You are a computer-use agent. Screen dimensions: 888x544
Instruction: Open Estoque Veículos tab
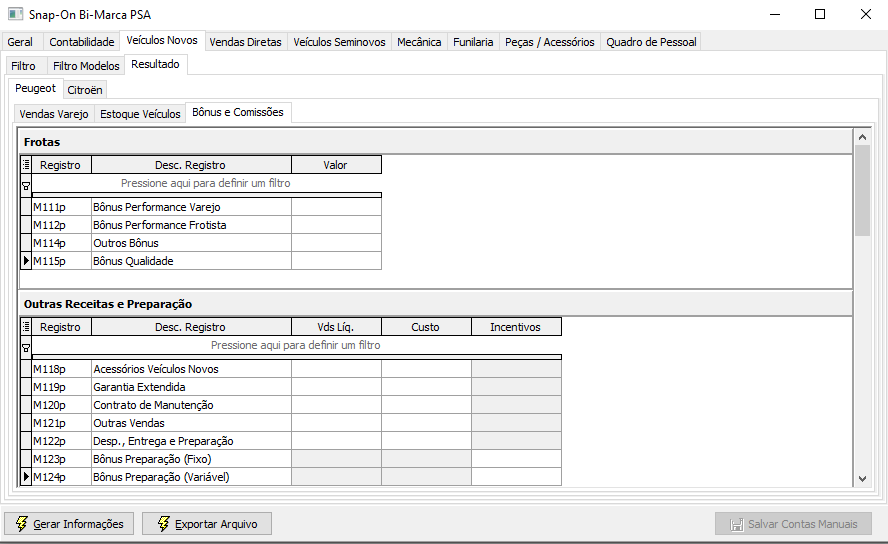(x=140, y=114)
